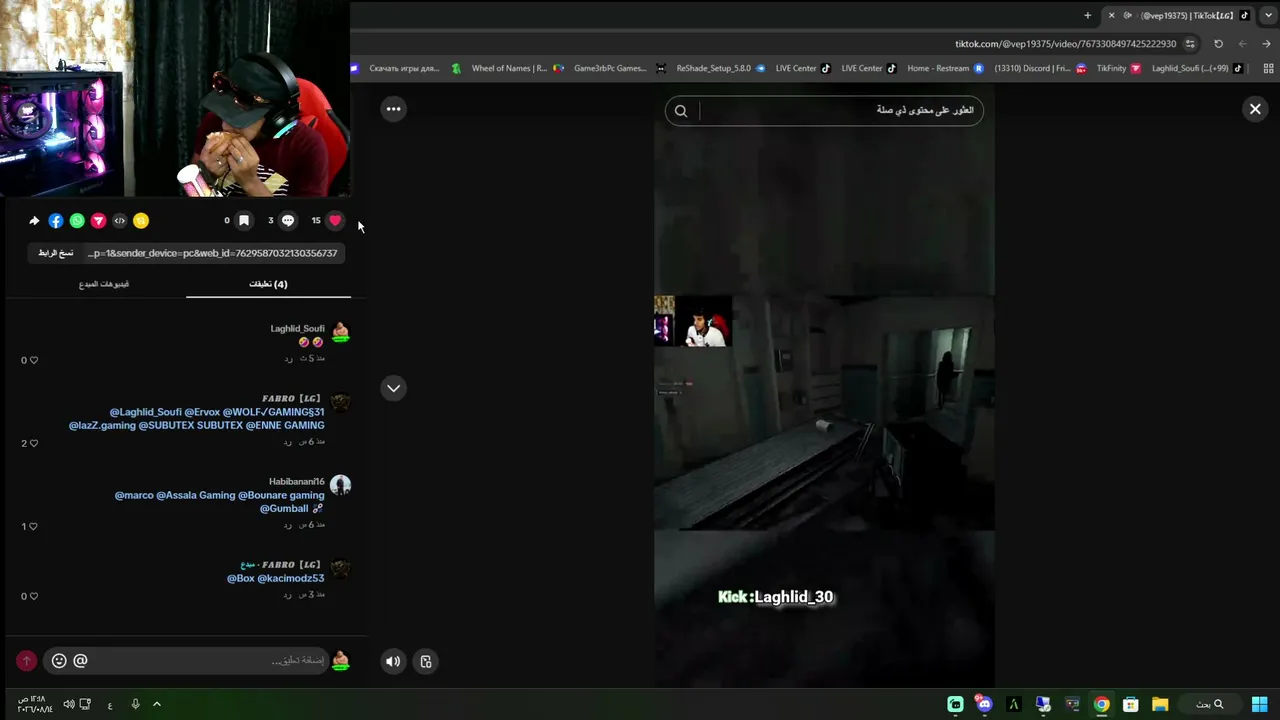Open the Home - Restream bookmark

(x=945, y=68)
